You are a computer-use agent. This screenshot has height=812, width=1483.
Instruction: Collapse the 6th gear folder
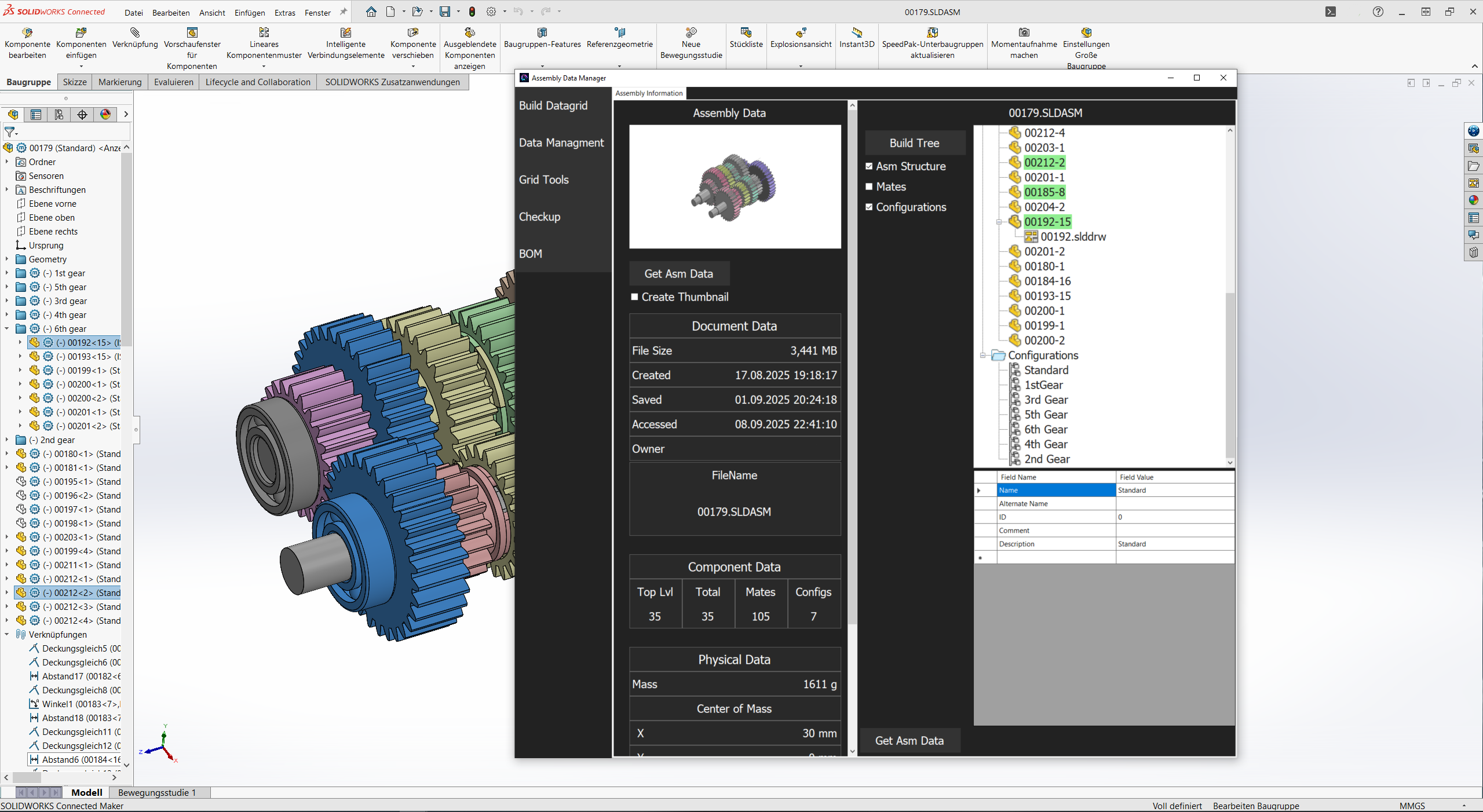7,329
